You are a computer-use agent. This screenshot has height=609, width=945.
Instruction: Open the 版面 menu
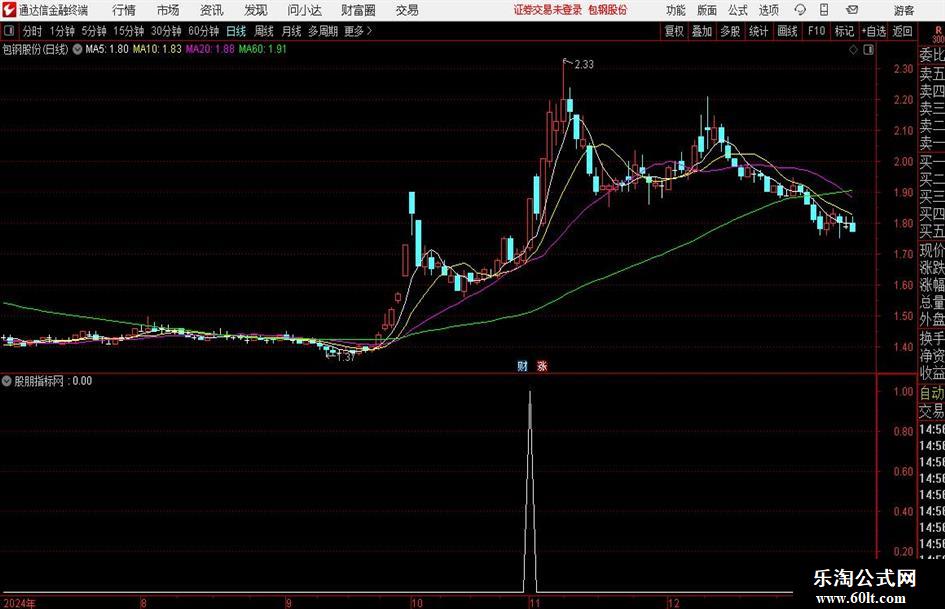coord(706,10)
